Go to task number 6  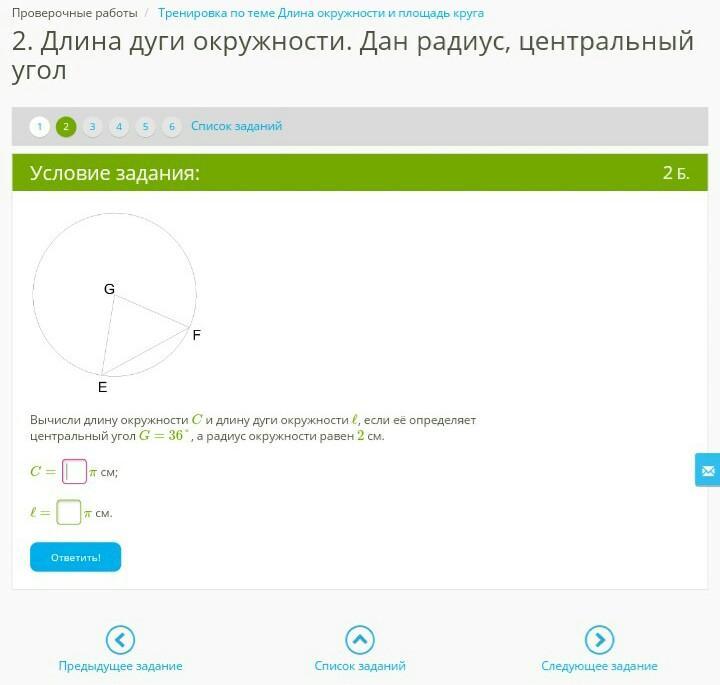(x=172, y=127)
